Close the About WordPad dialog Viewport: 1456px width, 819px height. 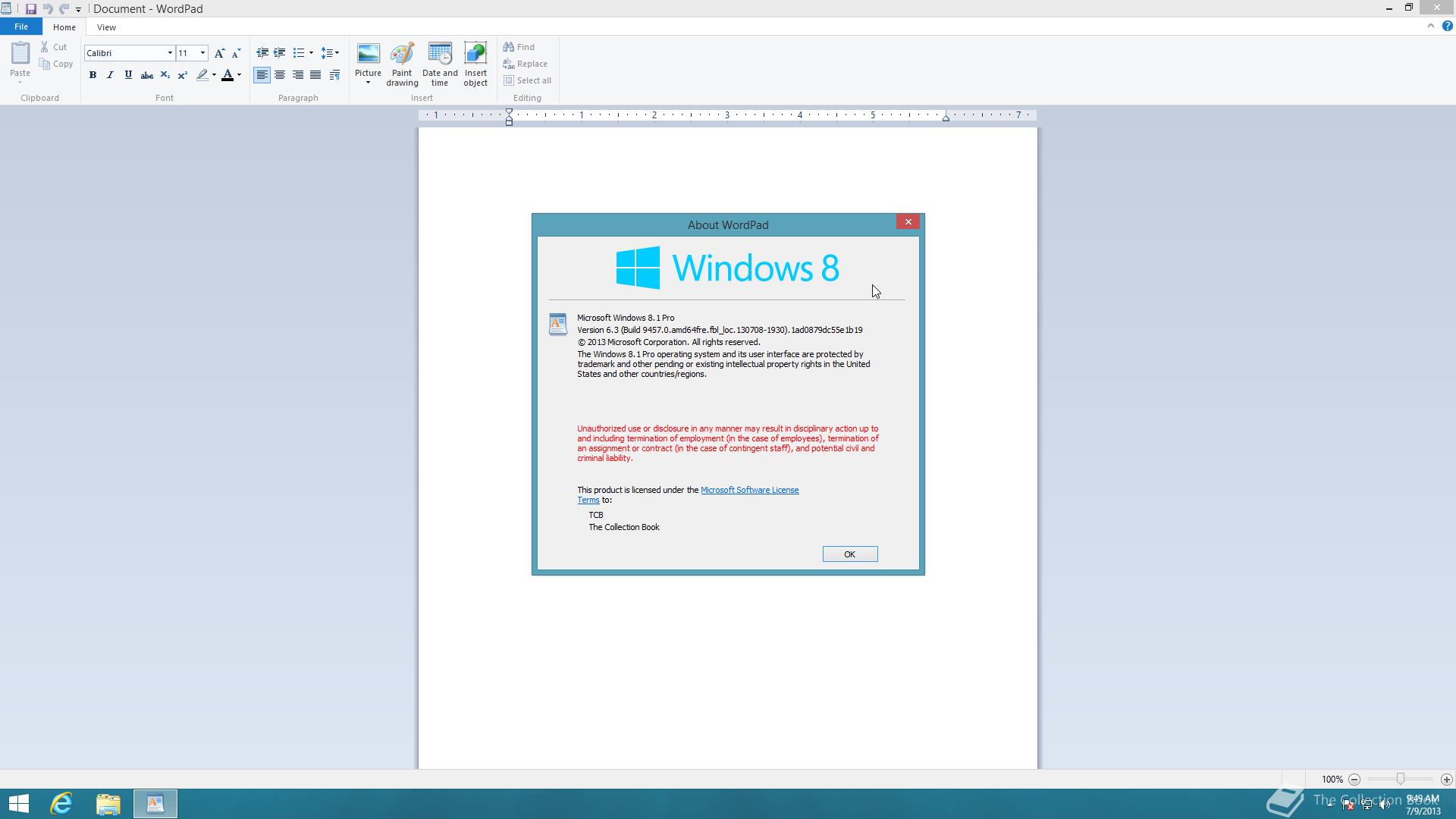coord(908,221)
